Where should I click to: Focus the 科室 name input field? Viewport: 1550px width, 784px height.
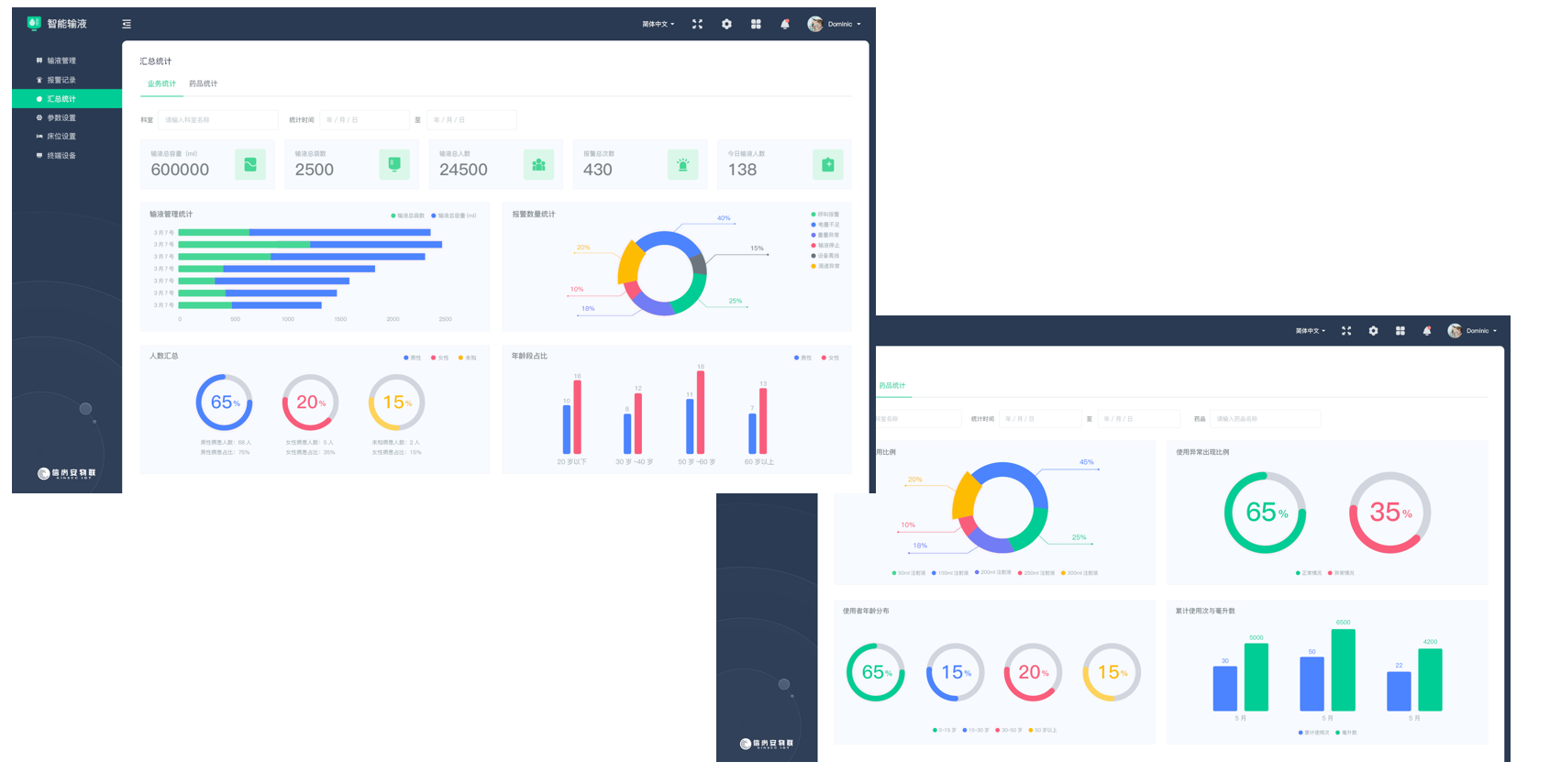pos(218,120)
